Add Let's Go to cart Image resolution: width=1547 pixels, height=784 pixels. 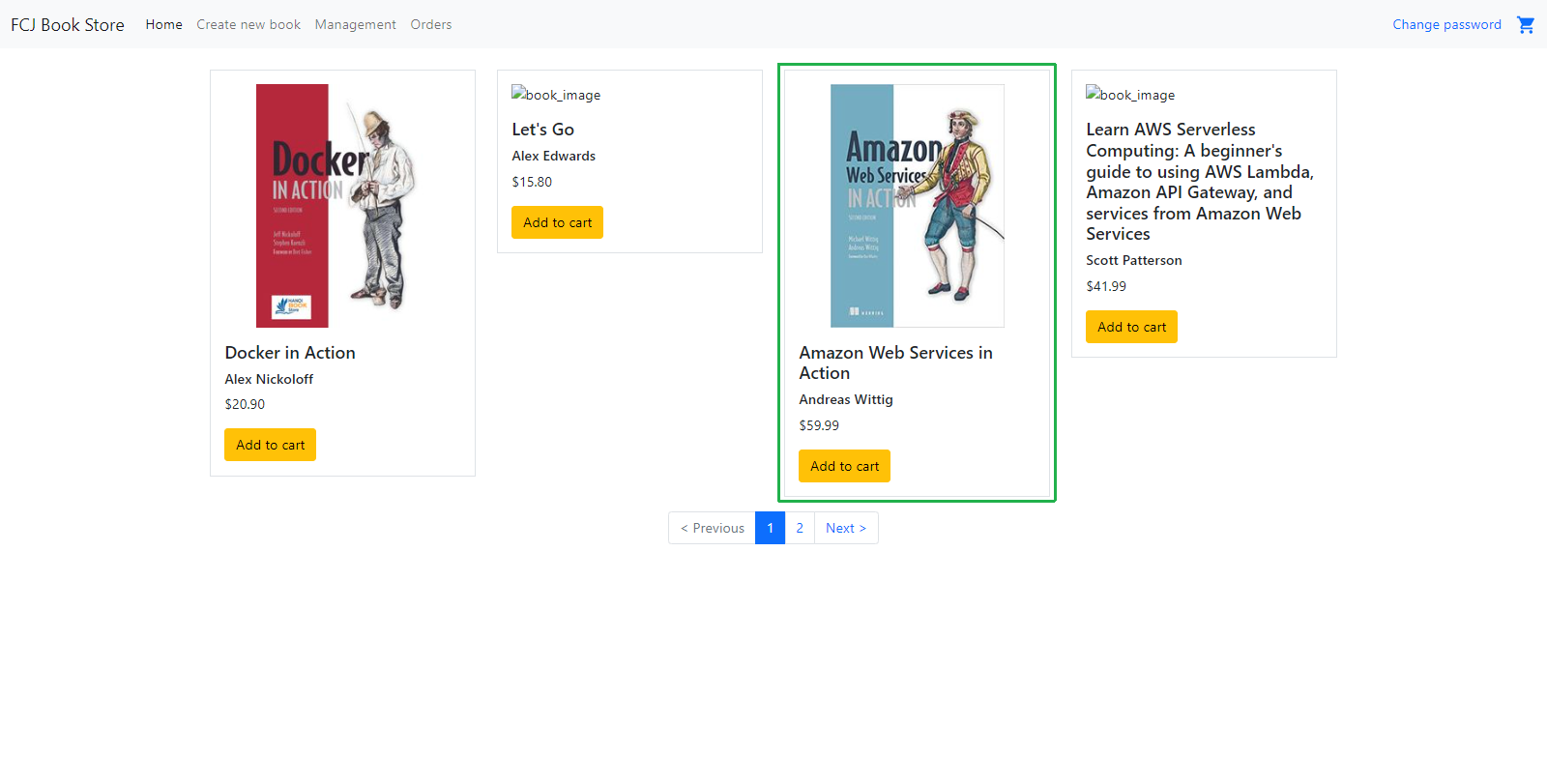[x=557, y=222]
